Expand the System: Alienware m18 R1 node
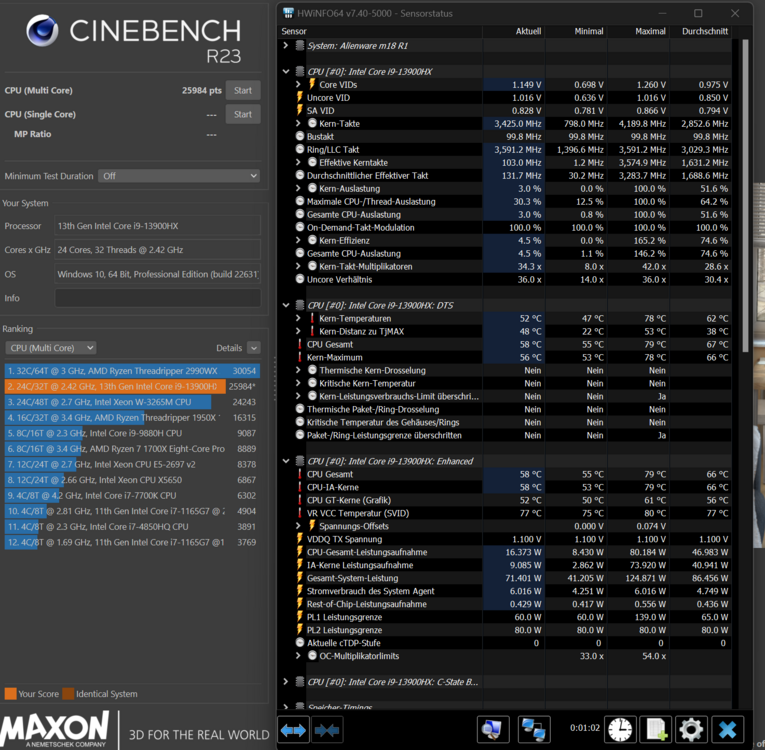The width and height of the screenshot is (765, 750). pyautogui.click(x=286, y=45)
